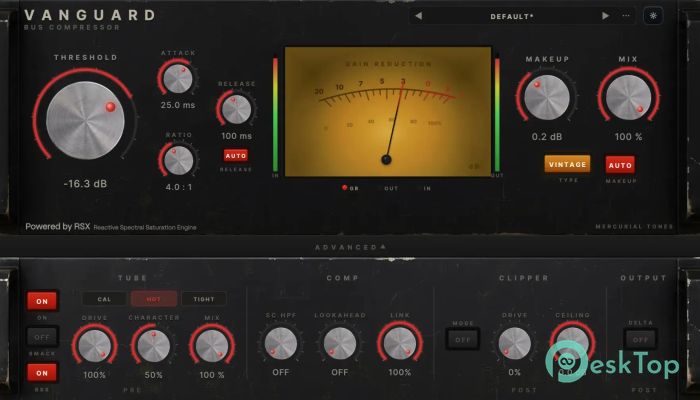Click the Tube Mix knob
The width and height of the screenshot is (700, 400).
(212, 346)
